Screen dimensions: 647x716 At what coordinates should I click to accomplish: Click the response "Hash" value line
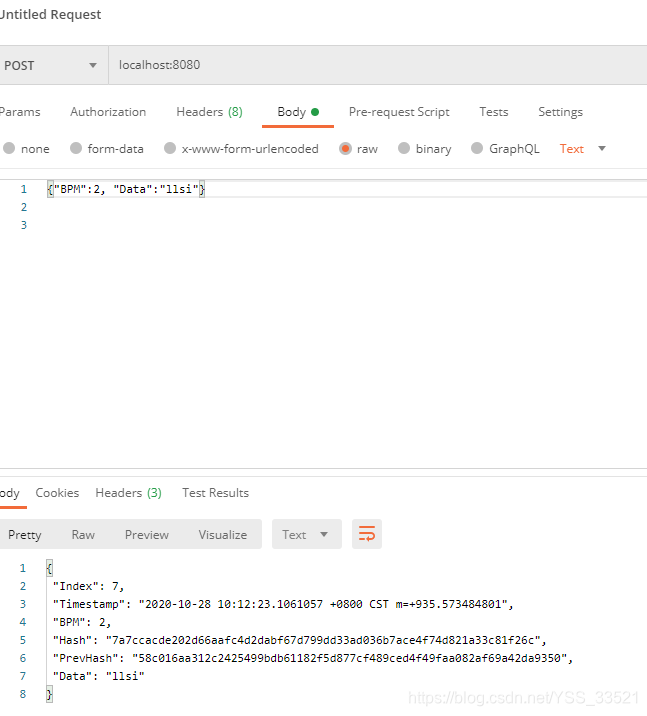(x=300, y=640)
